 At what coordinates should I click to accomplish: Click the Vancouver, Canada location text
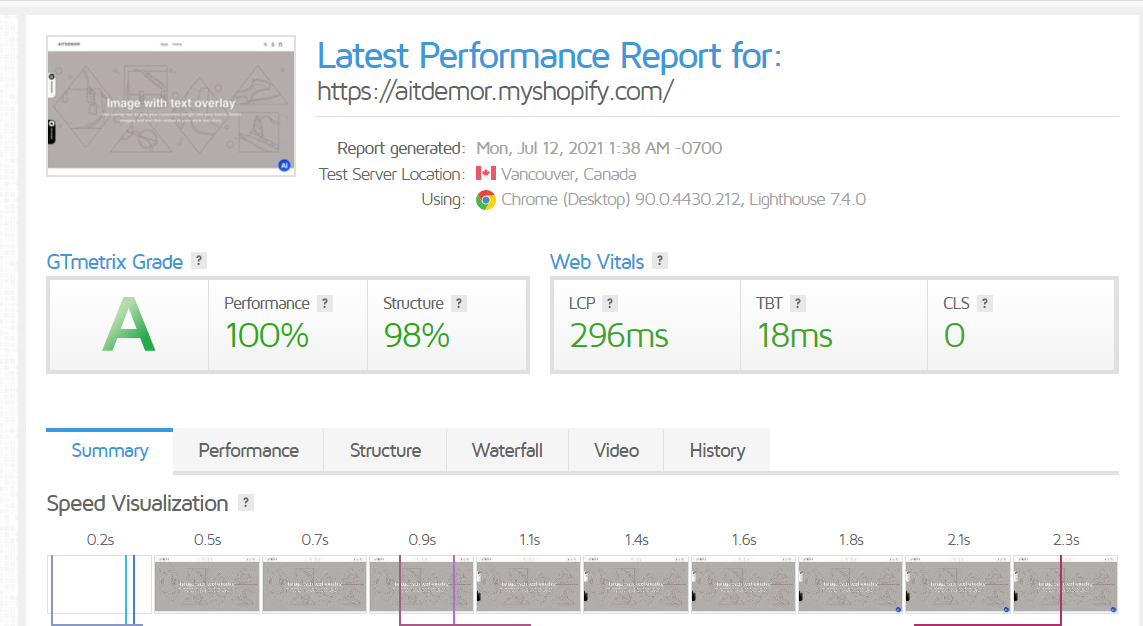(569, 174)
